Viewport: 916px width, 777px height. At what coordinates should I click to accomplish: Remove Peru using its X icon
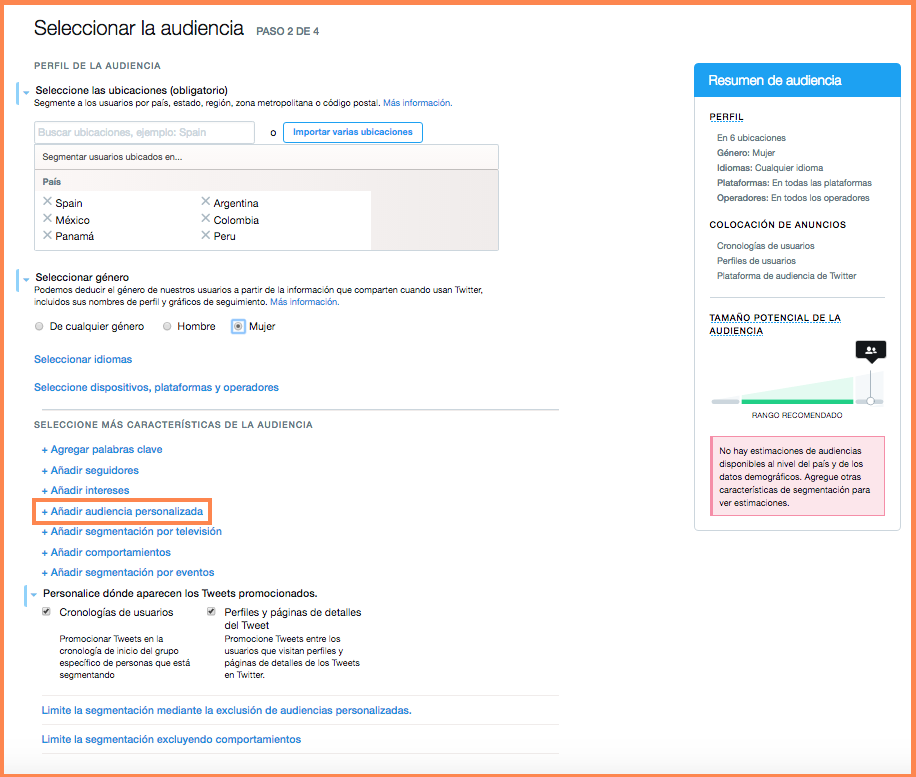(x=205, y=235)
